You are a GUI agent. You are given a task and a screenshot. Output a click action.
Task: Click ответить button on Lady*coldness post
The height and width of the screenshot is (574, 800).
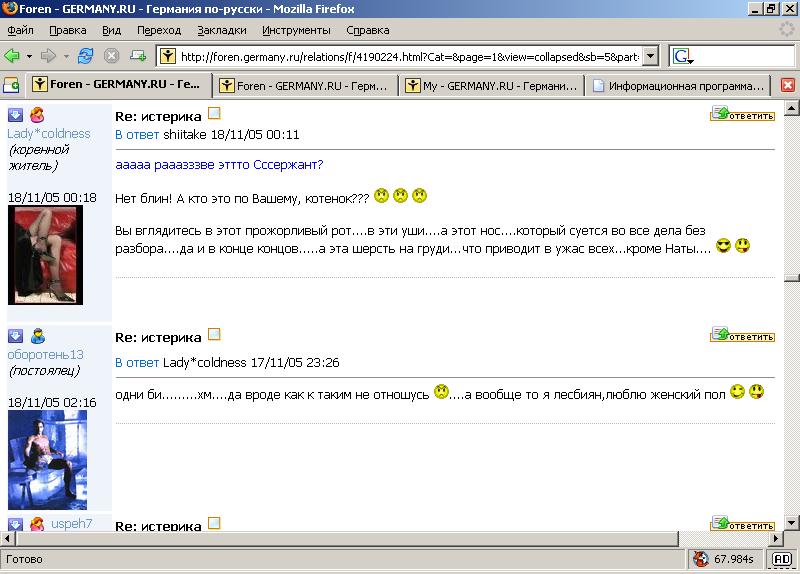pos(743,113)
